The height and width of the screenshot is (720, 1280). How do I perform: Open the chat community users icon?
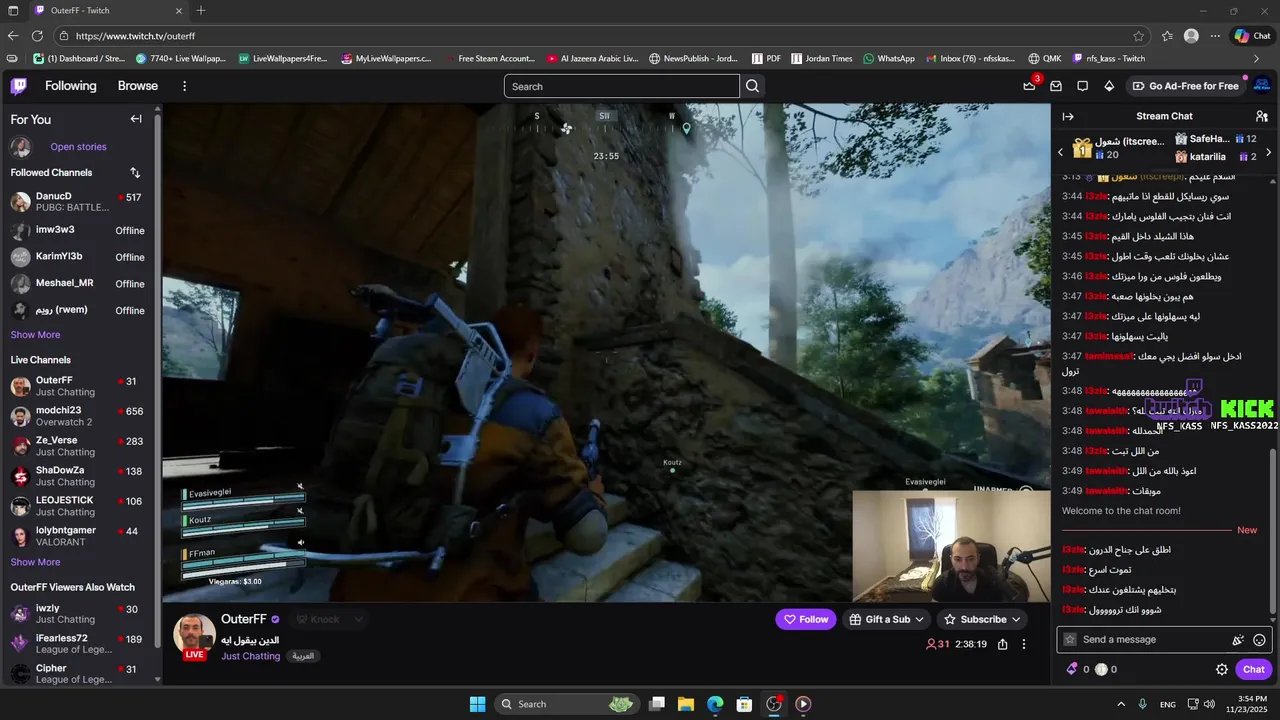pyautogui.click(x=1262, y=117)
